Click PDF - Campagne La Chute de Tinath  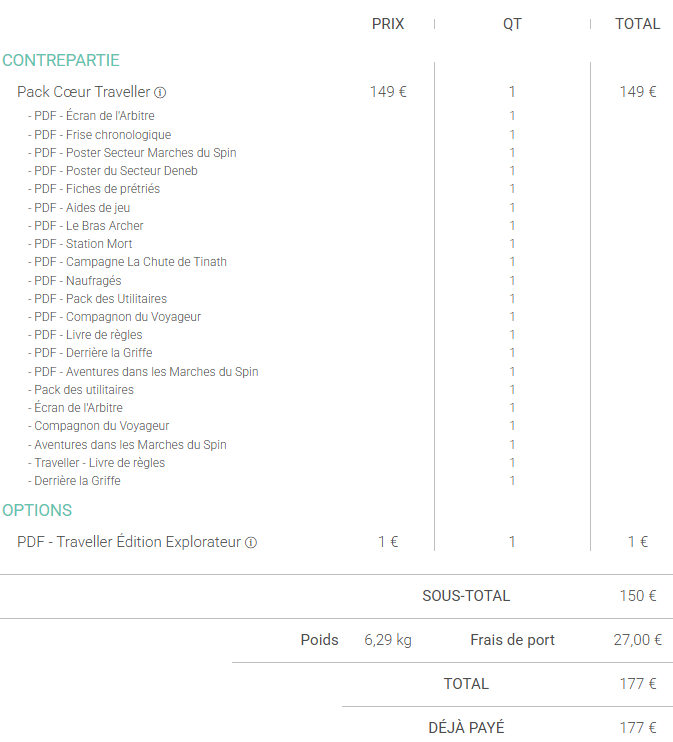(x=130, y=262)
